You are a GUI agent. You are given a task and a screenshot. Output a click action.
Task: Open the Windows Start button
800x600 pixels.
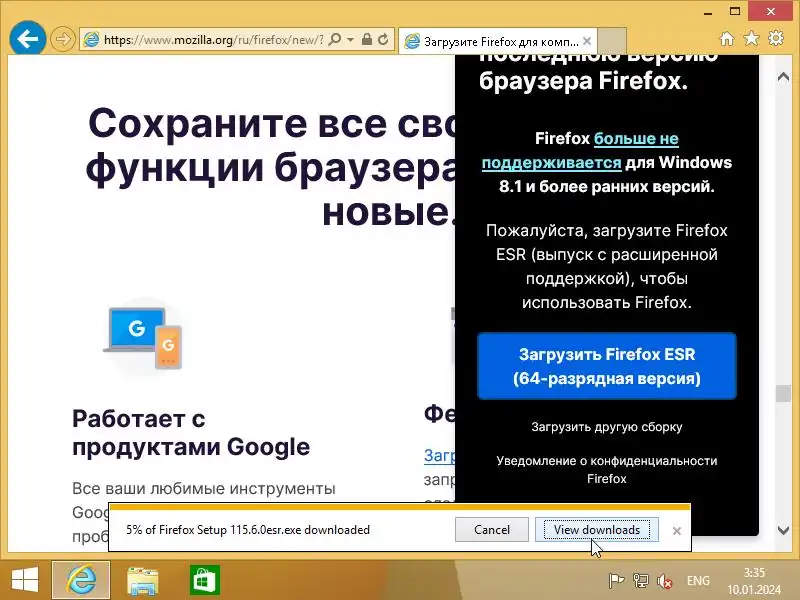point(24,580)
